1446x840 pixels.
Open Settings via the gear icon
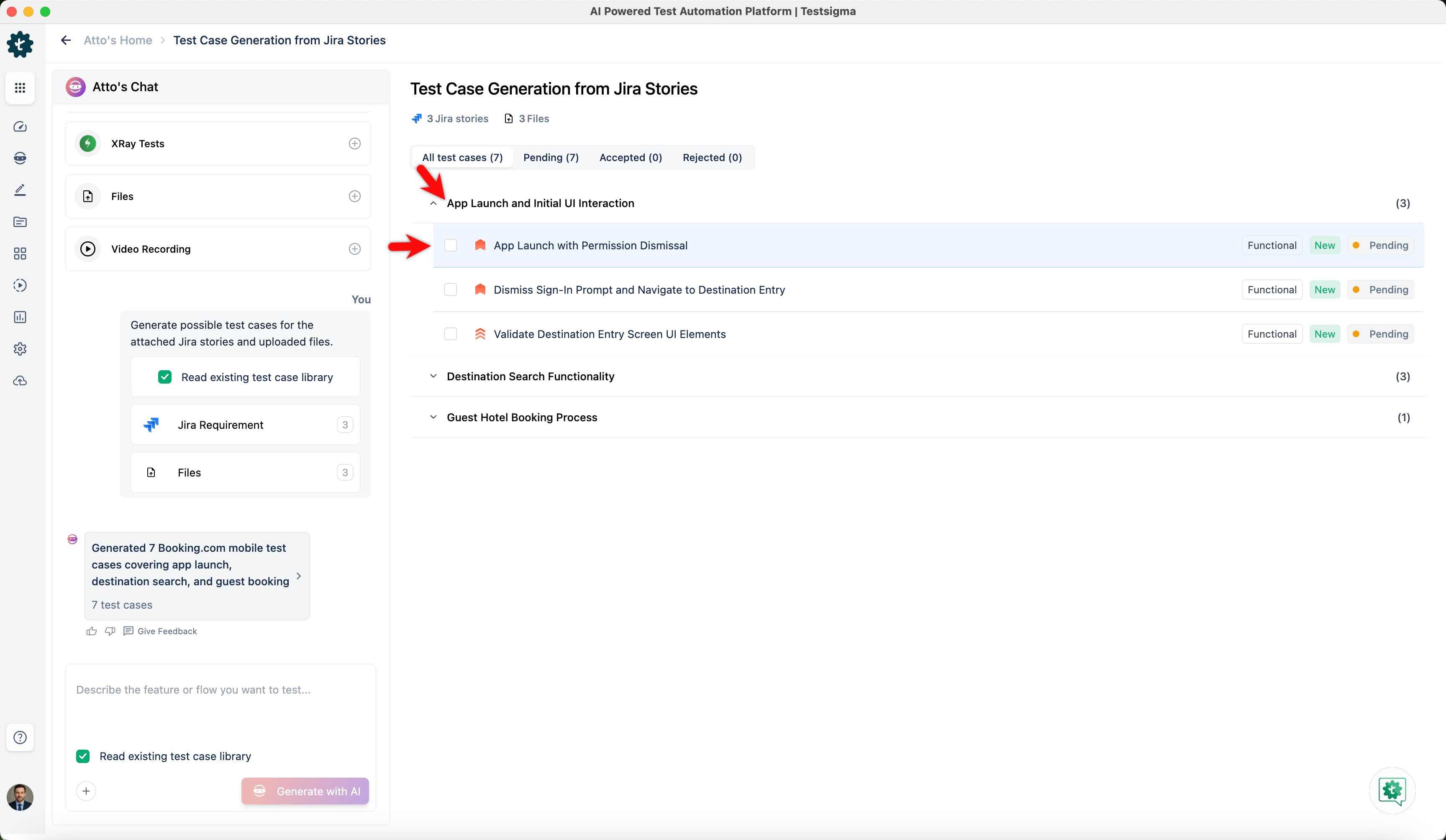coord(20,349)
